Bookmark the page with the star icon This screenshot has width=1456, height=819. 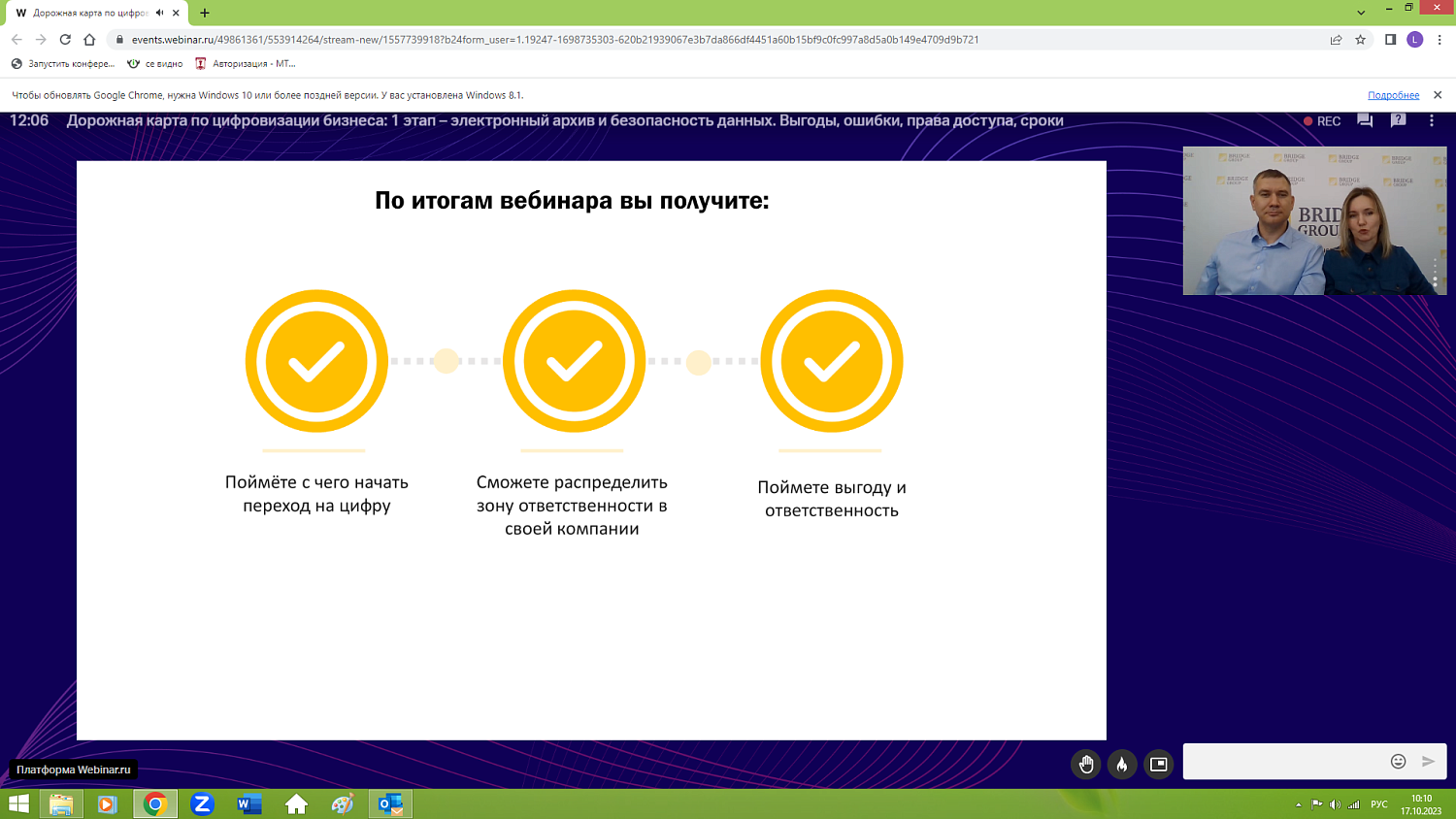tap(1358, 42)
